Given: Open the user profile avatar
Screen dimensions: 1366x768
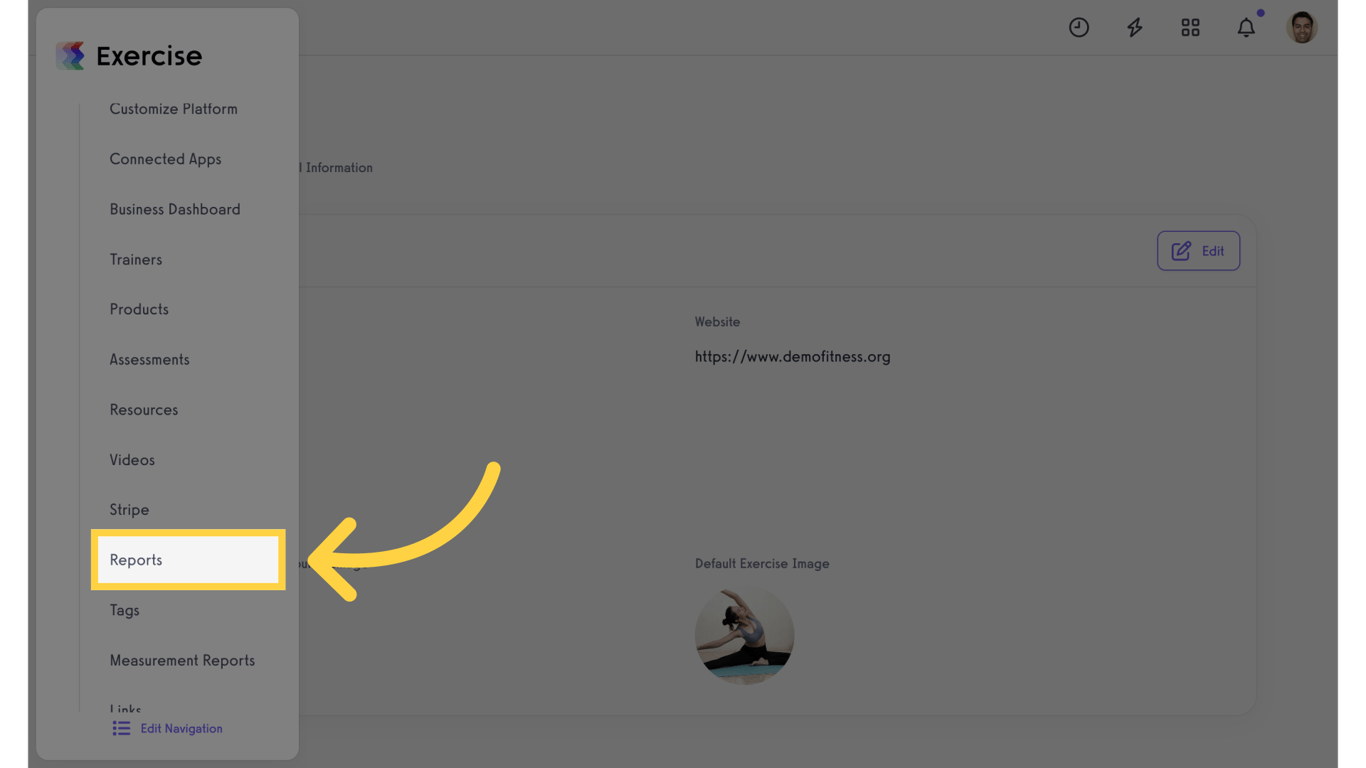Looking at the screenshot, I should (x=1302, y=28).
